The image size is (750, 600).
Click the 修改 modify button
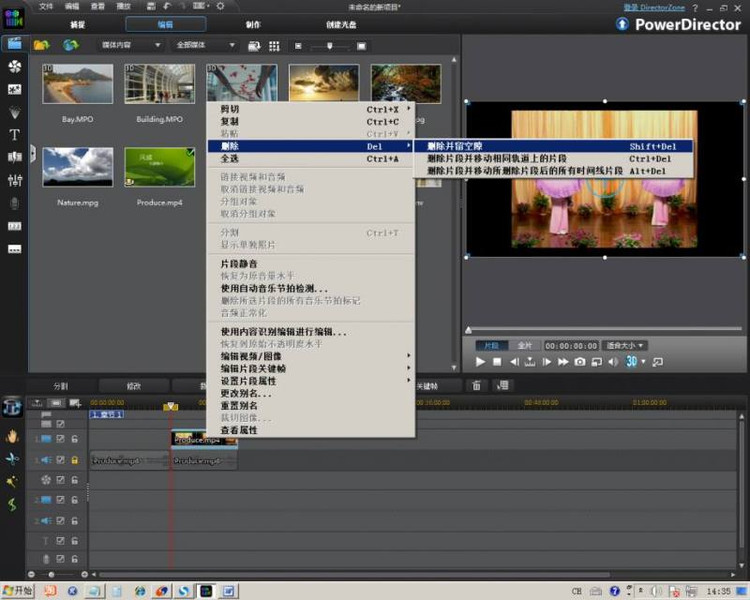(x=134, y=386)
